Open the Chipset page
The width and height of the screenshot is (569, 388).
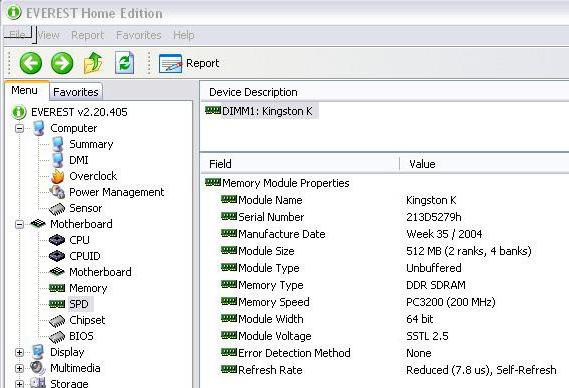(x=87, y=320)
